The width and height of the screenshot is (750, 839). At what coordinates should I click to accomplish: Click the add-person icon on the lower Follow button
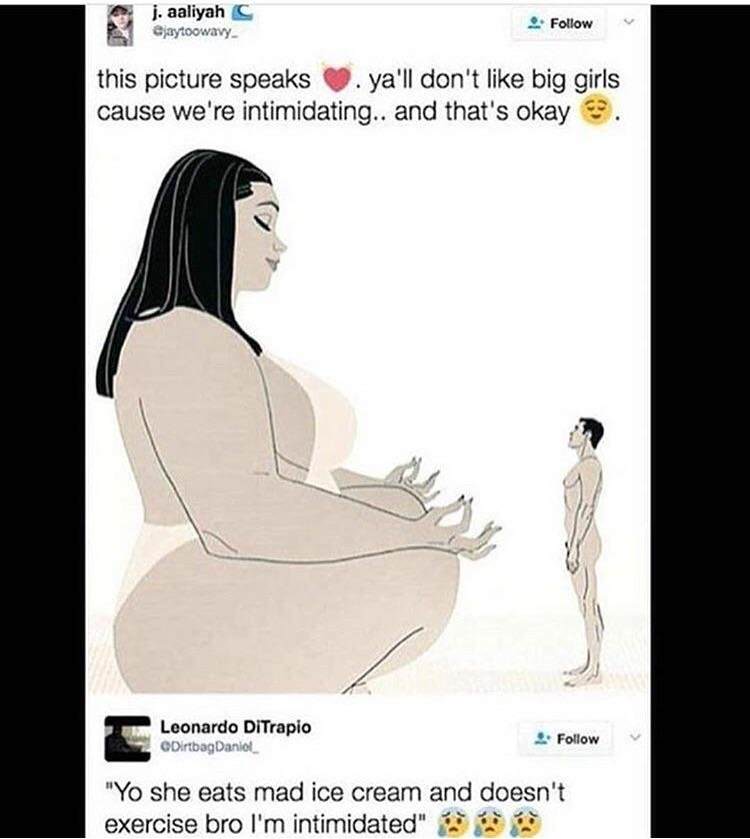tap(543, 738)
